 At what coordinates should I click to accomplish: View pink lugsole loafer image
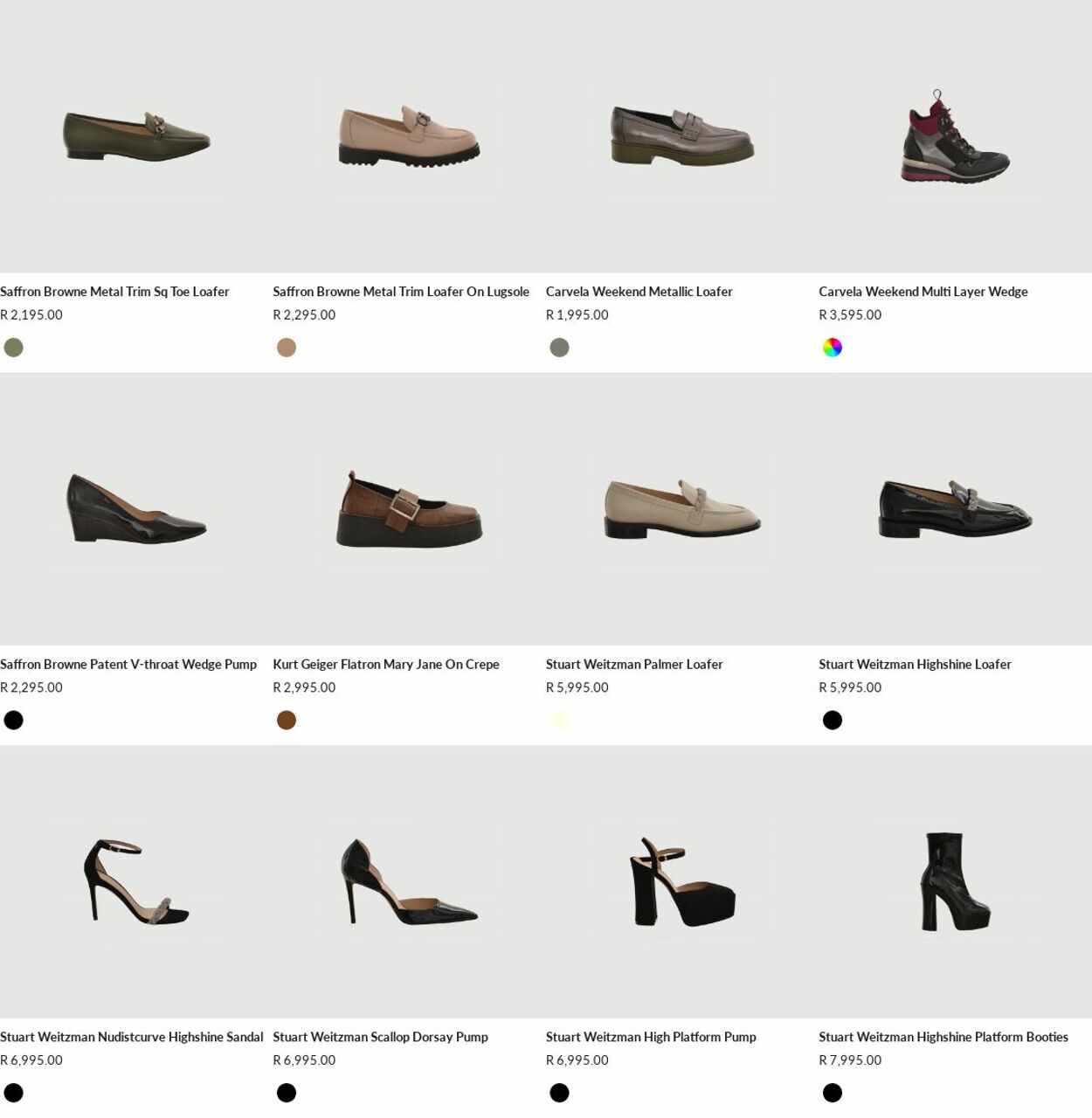click(x=409, y=136)
